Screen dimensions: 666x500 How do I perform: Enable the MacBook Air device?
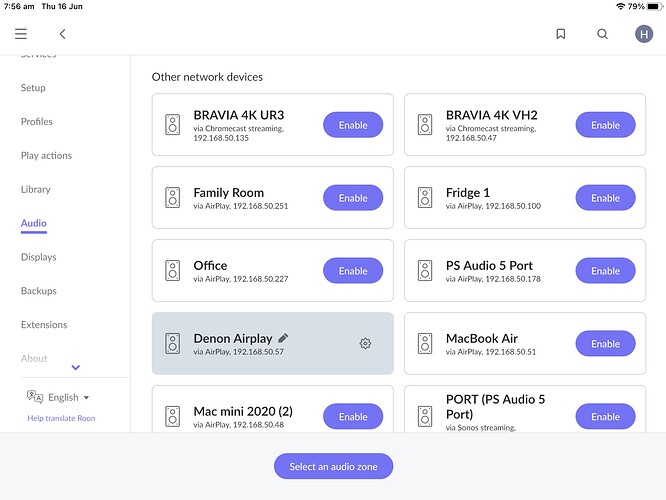(x=605, y=344)
